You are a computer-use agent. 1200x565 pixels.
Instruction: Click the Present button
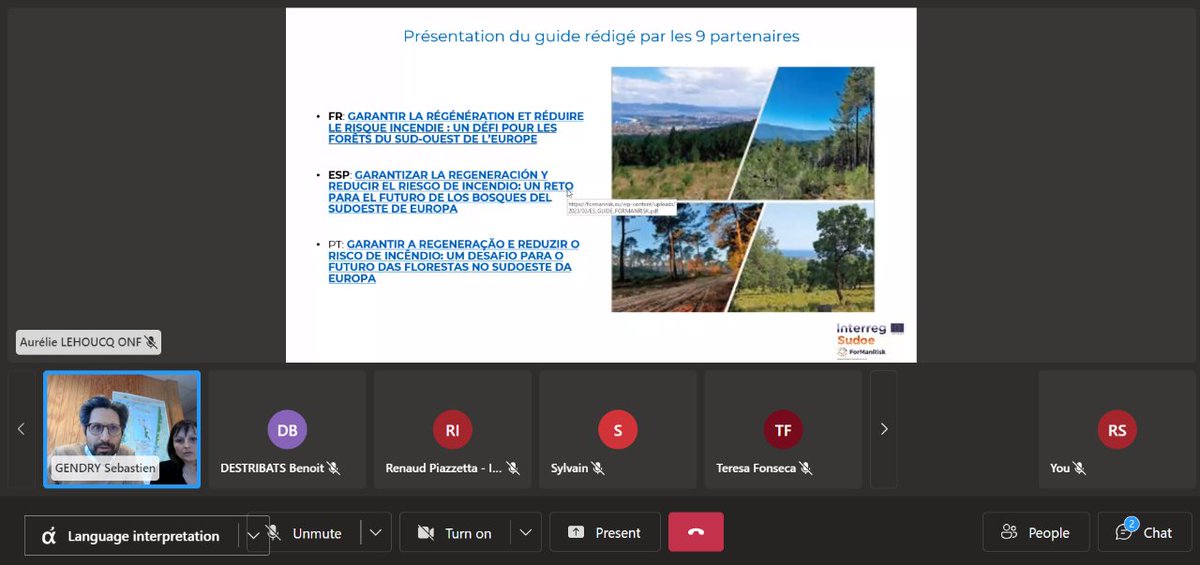(x=605, y=533)
